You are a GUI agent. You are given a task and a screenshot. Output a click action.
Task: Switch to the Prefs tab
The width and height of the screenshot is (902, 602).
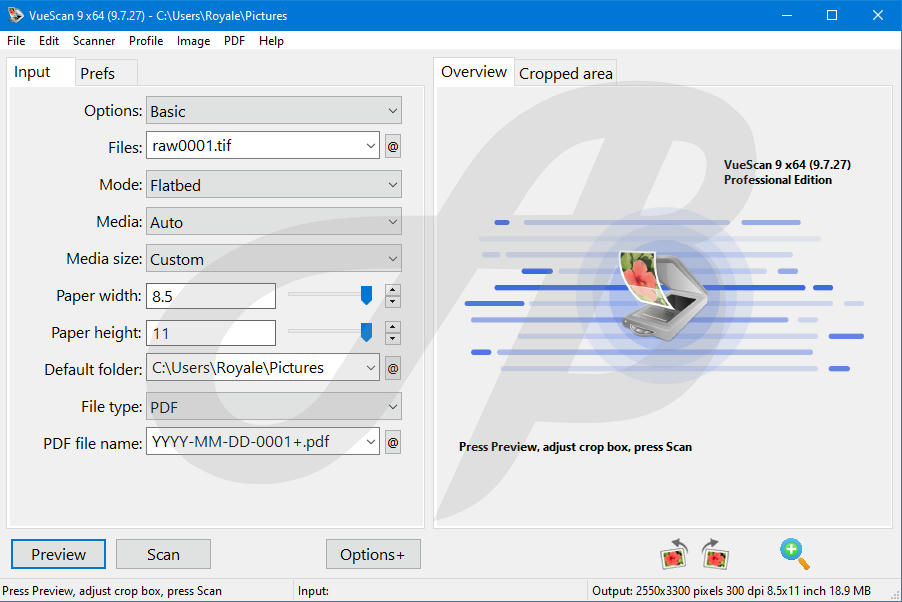pos(106,73)
